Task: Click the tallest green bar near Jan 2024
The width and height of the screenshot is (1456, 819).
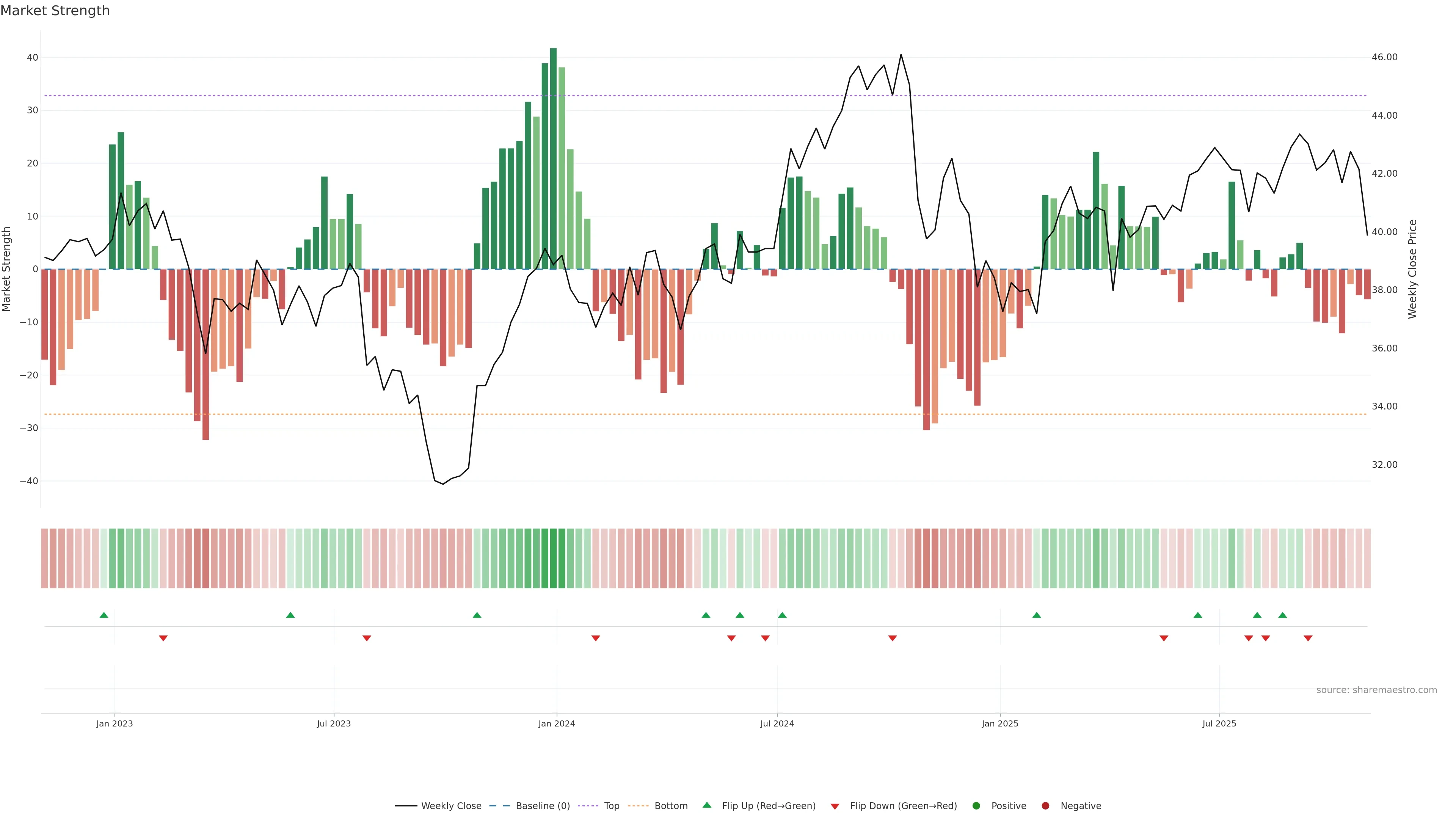Action: click(x=553, y=158)
